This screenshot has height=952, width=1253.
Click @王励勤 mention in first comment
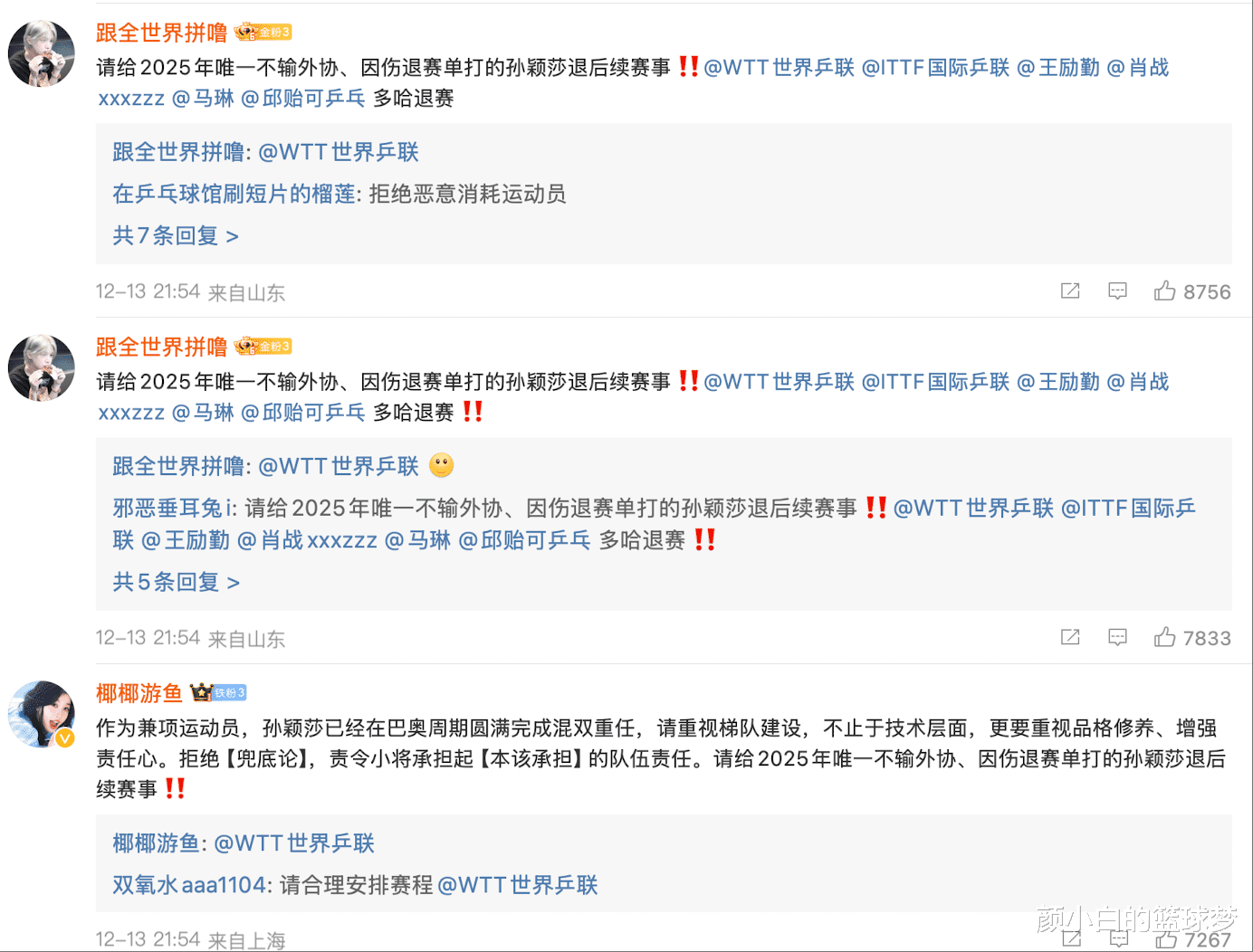[x=1058, y=68]
